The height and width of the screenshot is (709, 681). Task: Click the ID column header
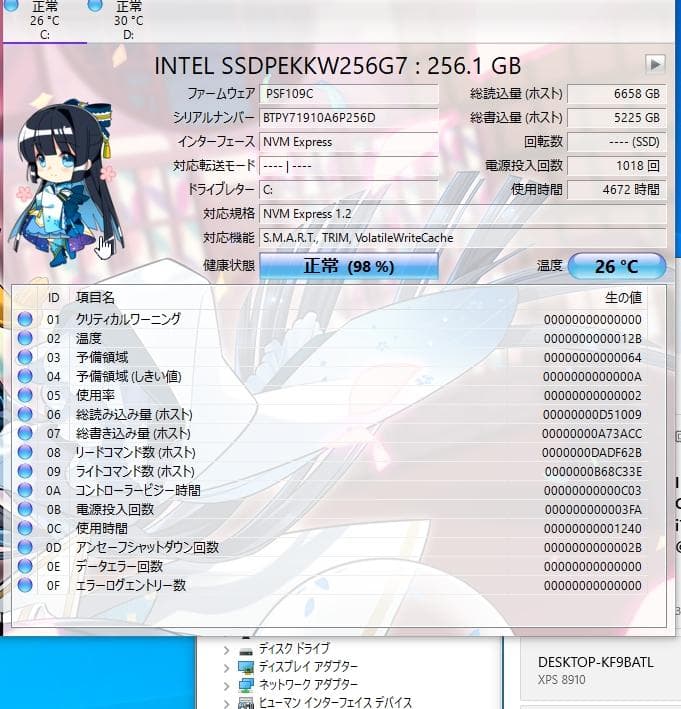pyautogui.click(x=53, y=298)
